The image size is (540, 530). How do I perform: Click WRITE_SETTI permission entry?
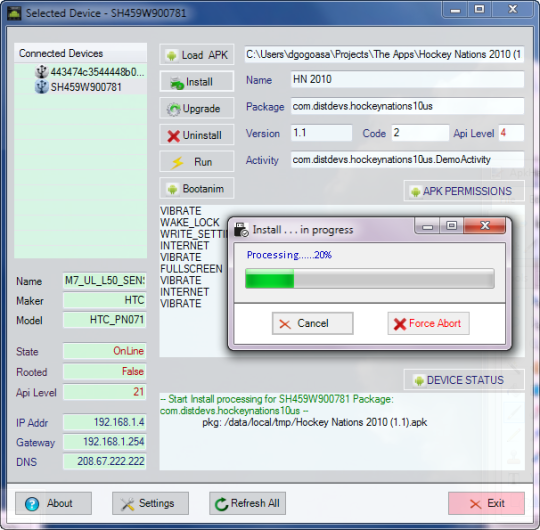click(194, 234)
